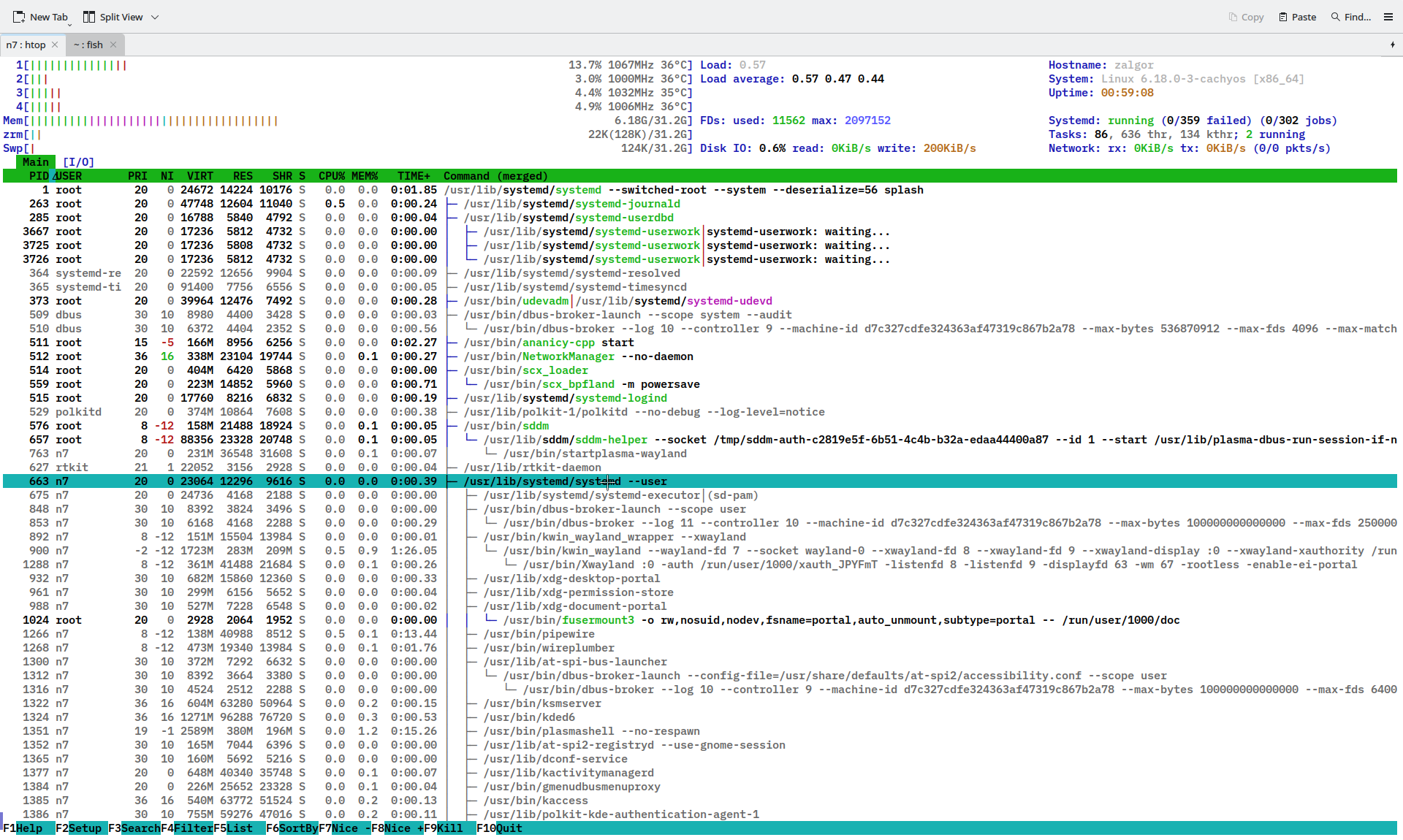Click the Paste toolbar icon
Screen dimensions: 1403x840
click(x=1283, y=17)
